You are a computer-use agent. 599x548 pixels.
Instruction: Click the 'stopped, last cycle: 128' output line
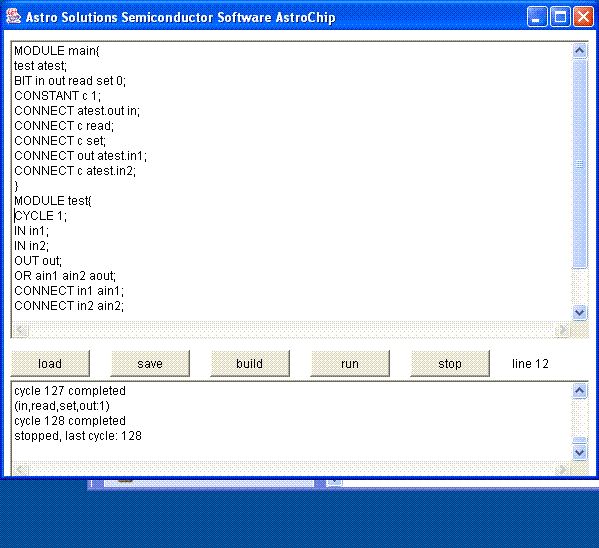point(78,436)
